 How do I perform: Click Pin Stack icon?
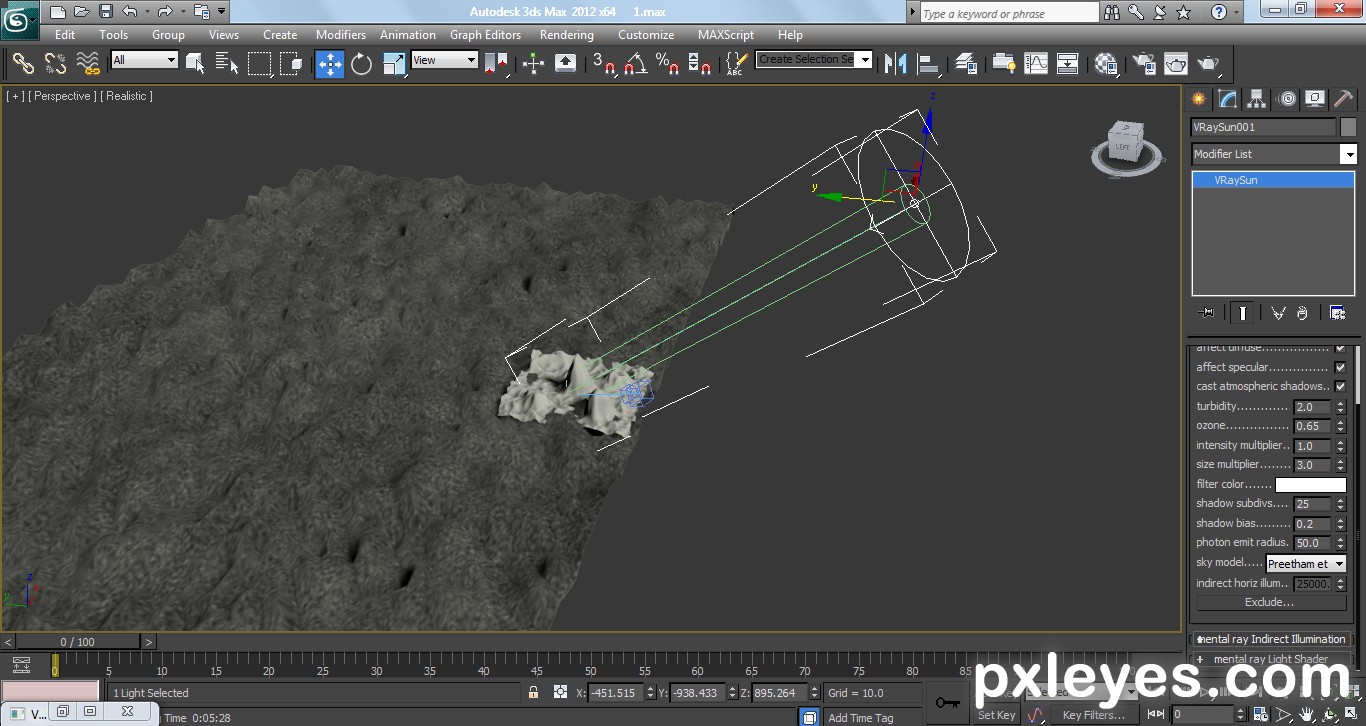[x=1207, y=313]
